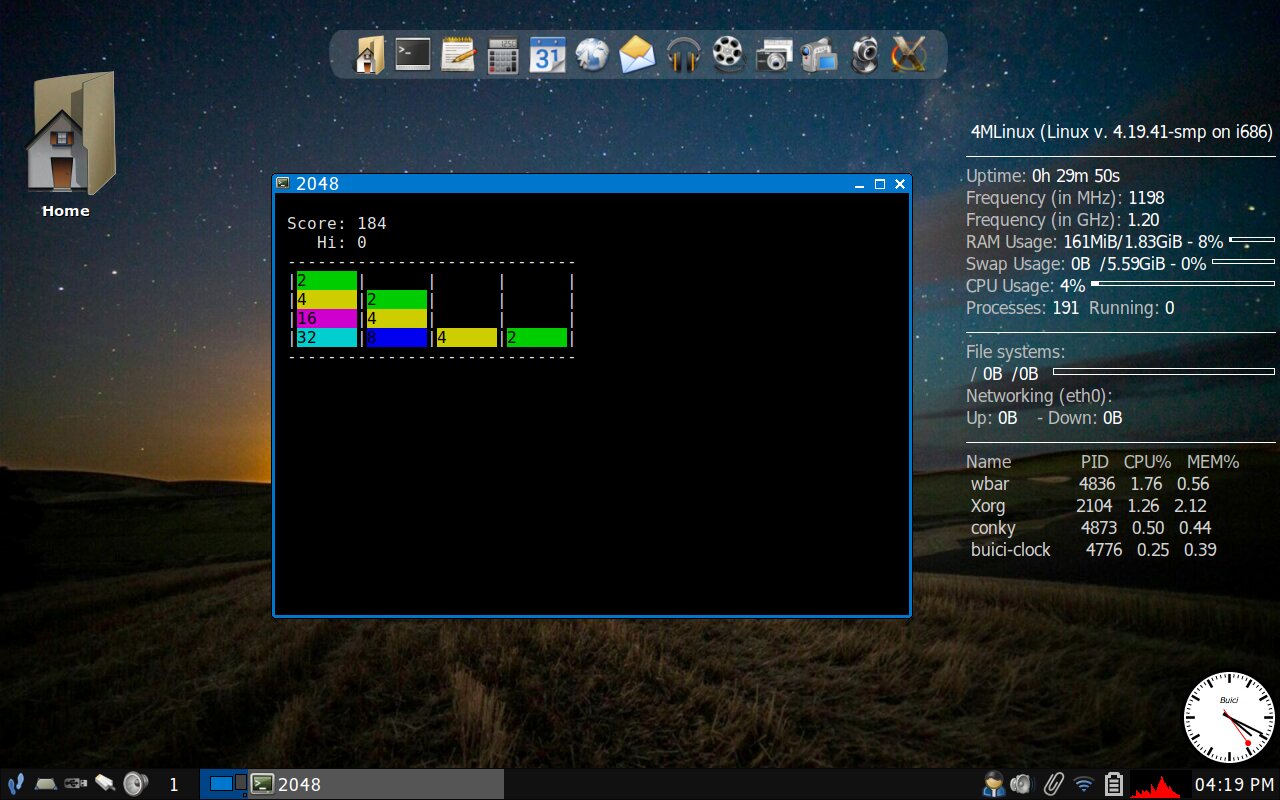Open the terminal from the dock

412,54
